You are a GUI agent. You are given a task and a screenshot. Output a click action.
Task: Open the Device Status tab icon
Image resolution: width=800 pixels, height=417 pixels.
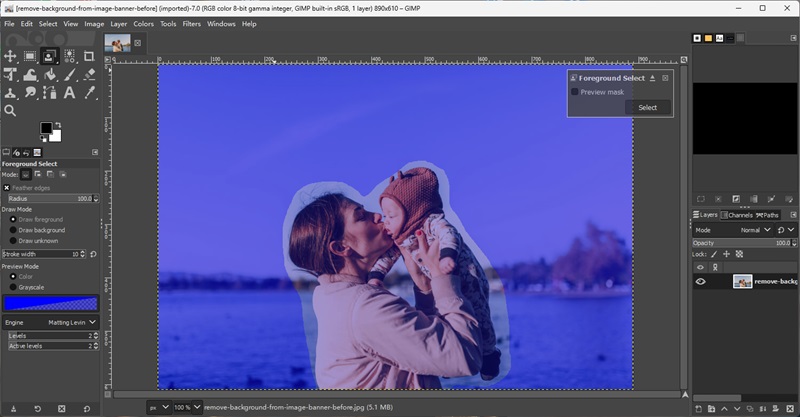16,152
